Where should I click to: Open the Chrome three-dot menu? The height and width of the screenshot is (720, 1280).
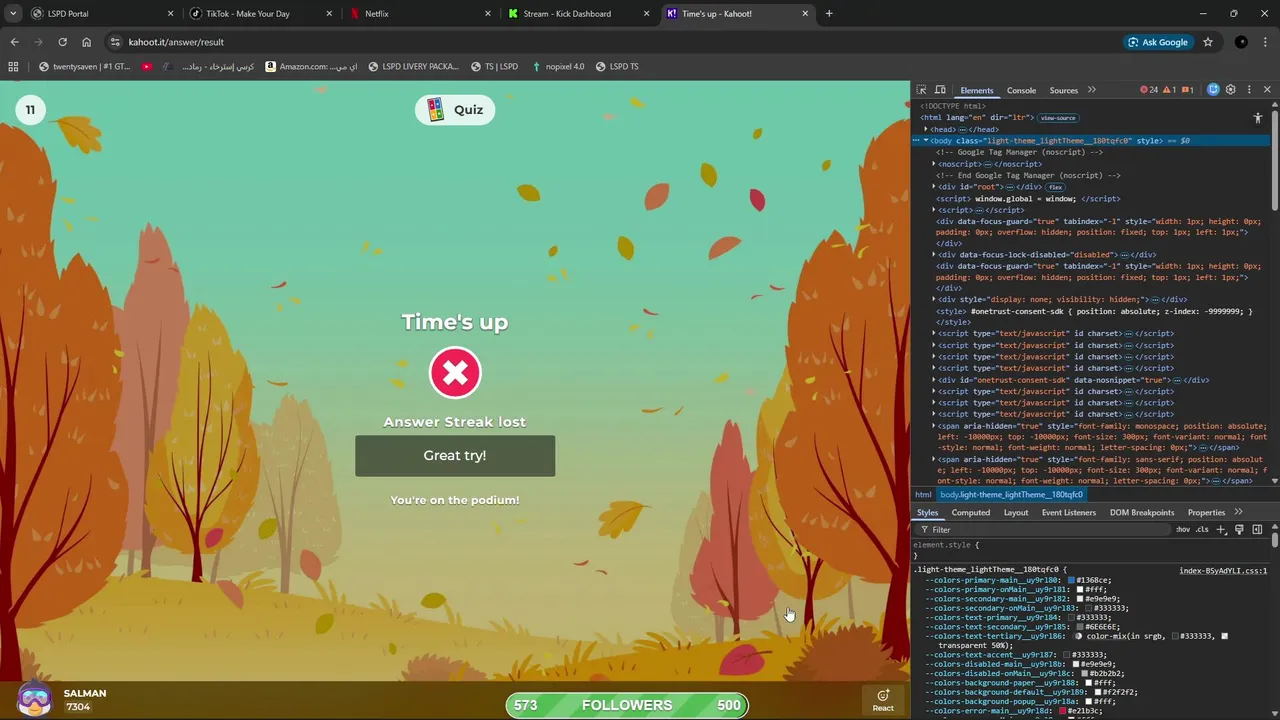1265,42
